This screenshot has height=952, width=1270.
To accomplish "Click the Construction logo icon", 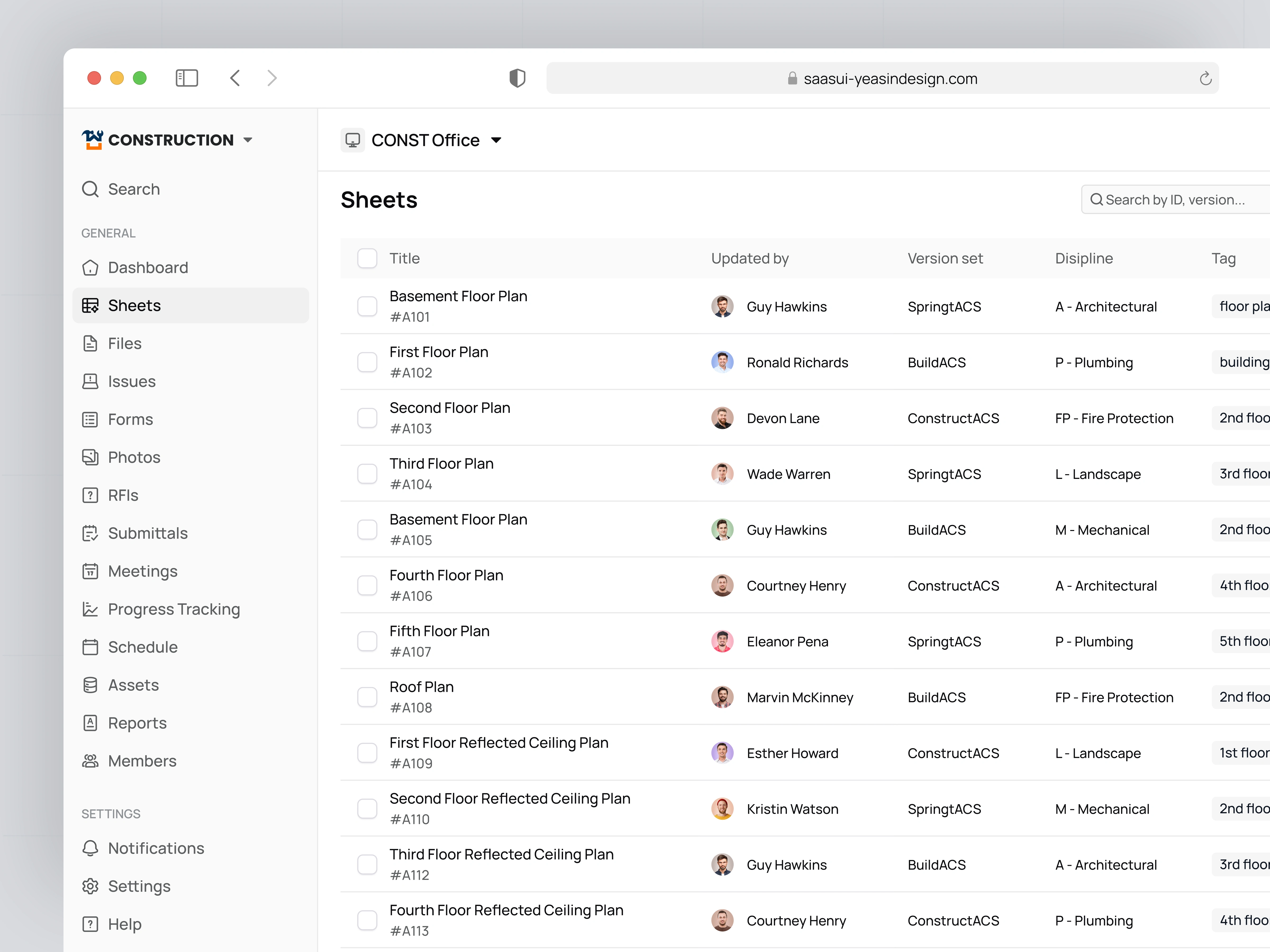I will coord(92,139).
